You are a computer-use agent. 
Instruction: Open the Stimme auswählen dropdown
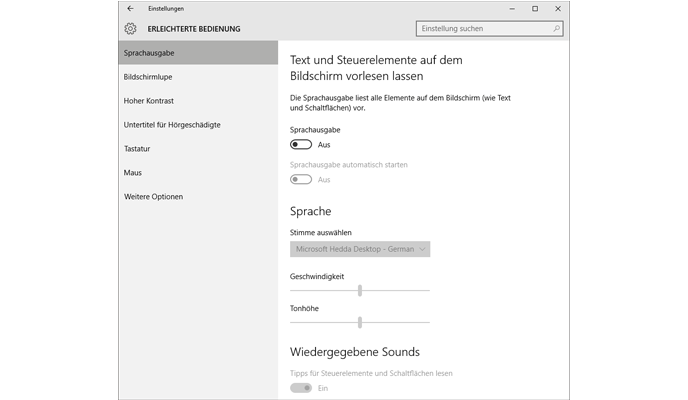point(360,249)
